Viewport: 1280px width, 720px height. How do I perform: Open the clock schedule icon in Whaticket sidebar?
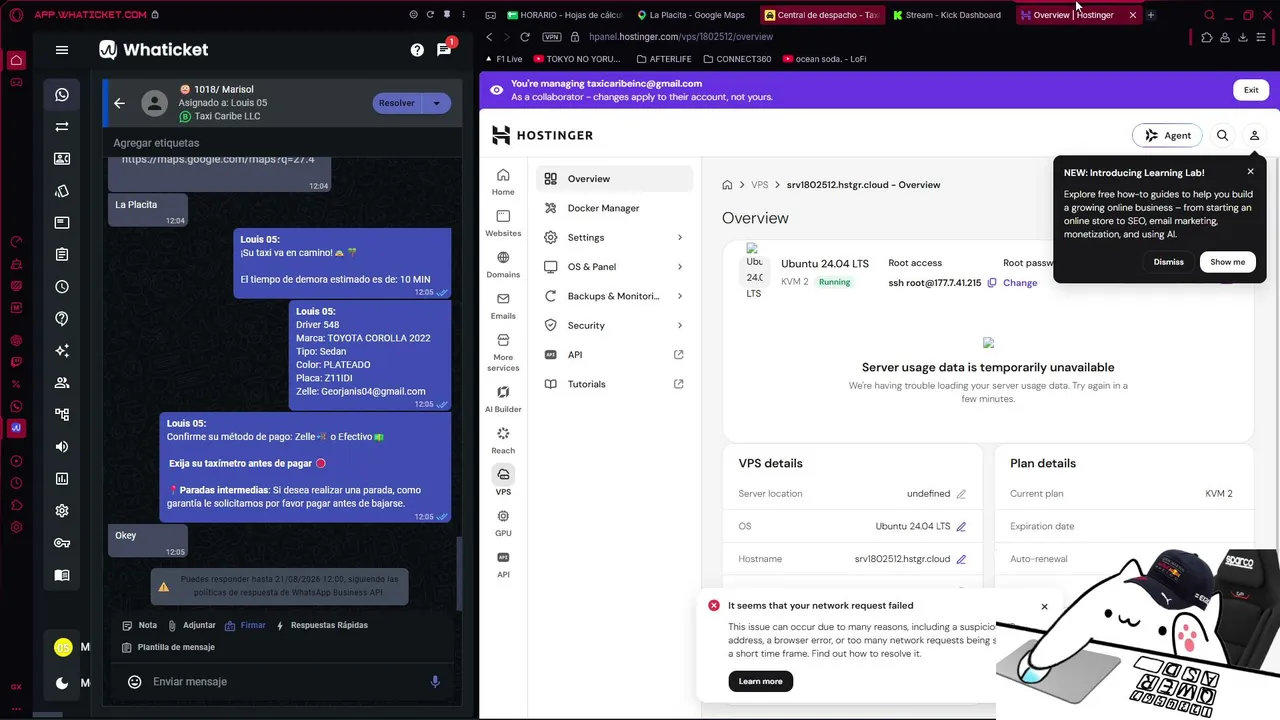(x=62, y=287)
